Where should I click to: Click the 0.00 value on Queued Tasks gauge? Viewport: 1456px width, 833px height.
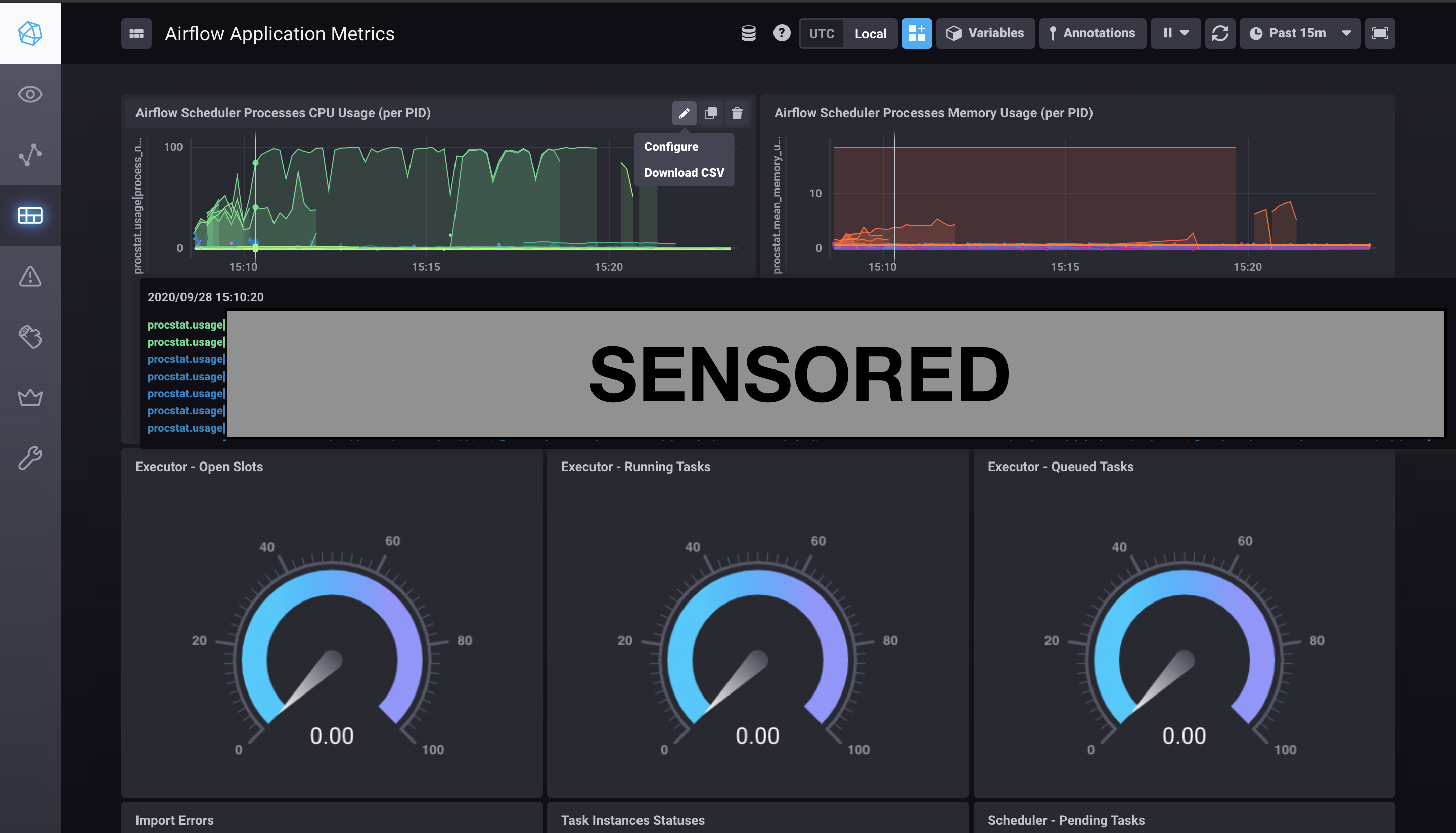(1184, 736)
